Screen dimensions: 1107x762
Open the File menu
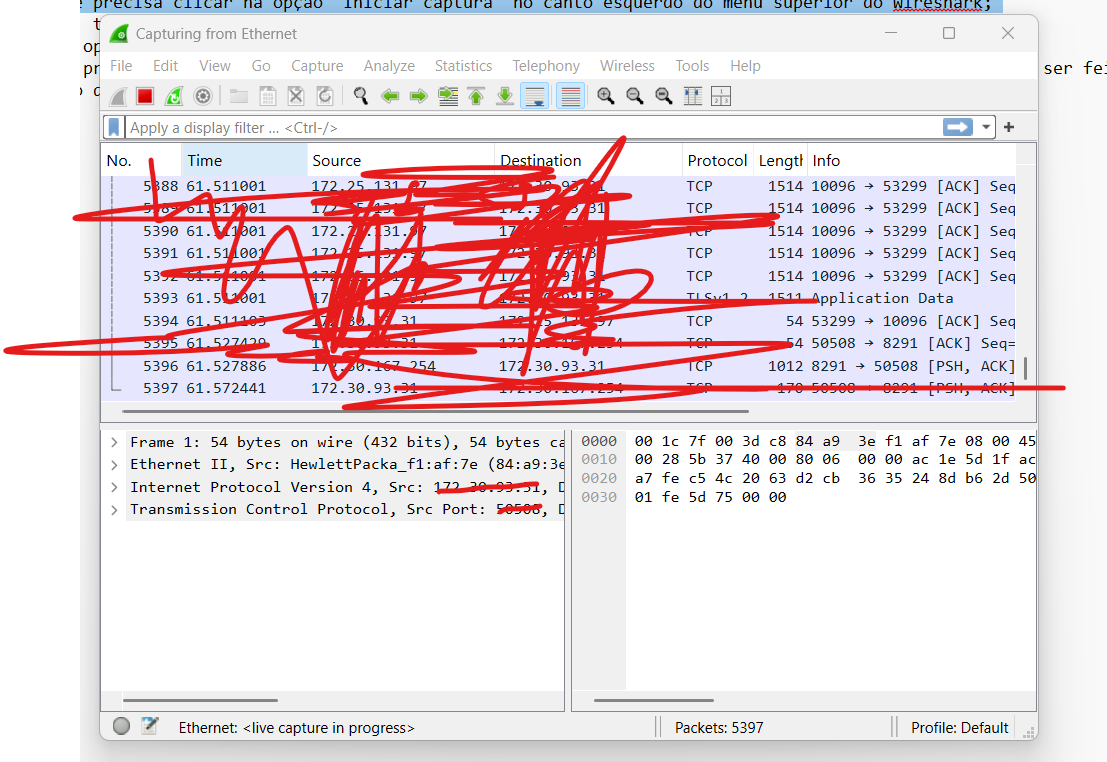pos(121,66)
